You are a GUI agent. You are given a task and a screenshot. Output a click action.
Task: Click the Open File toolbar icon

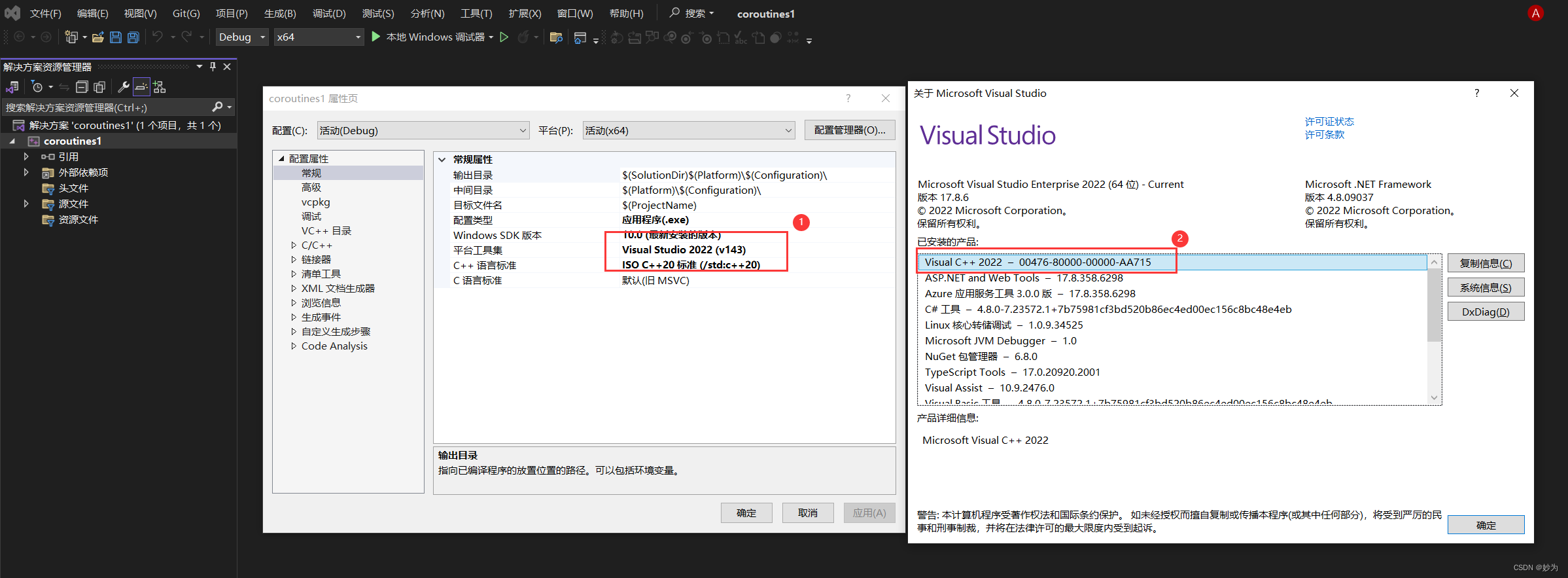tap(98, 37)
